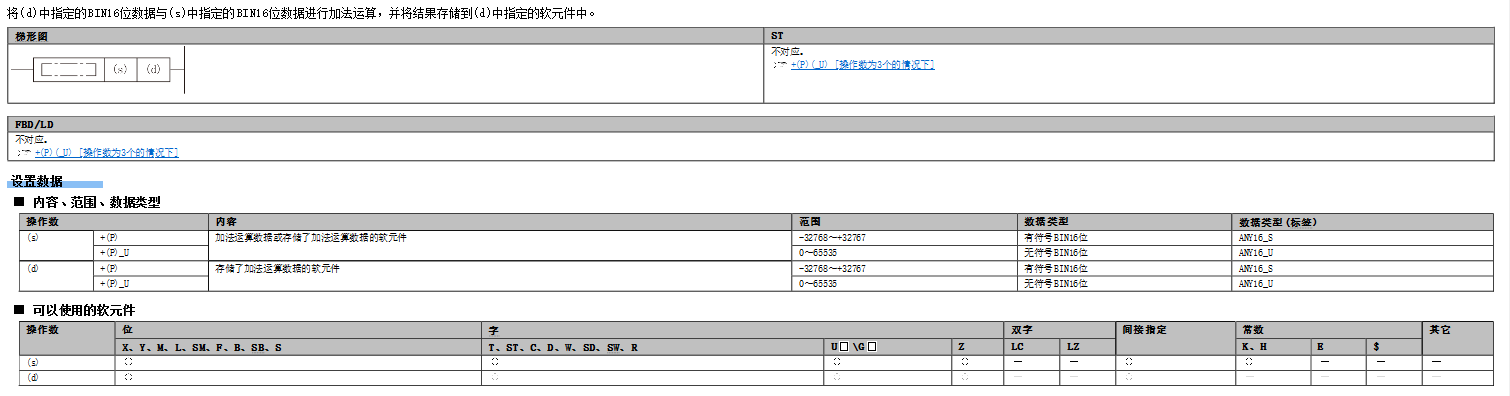Click the U□\G□ column header

point(853,347)
